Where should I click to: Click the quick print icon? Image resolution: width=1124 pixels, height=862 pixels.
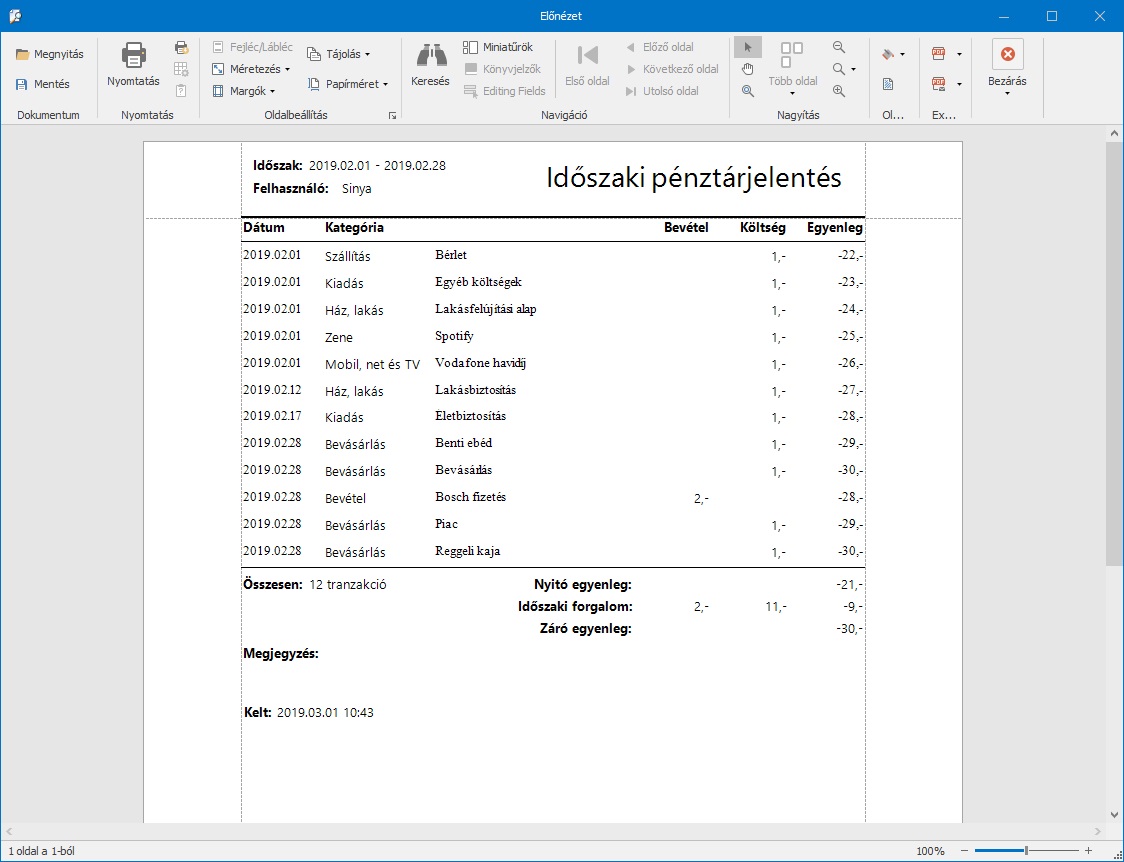[181, 47]
